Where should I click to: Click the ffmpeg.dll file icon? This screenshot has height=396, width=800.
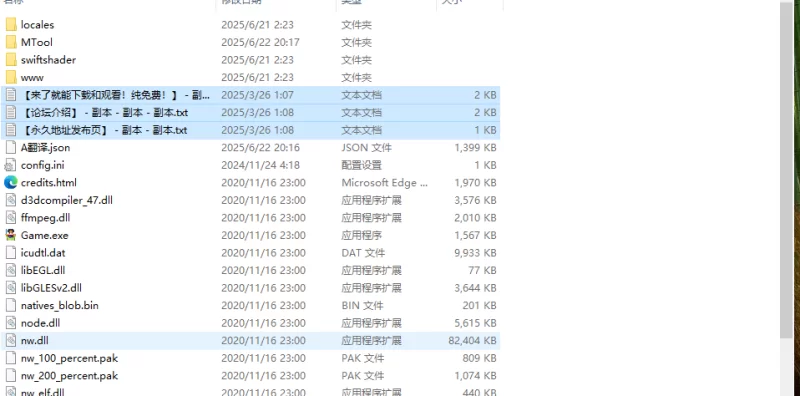tap(11, 217)
